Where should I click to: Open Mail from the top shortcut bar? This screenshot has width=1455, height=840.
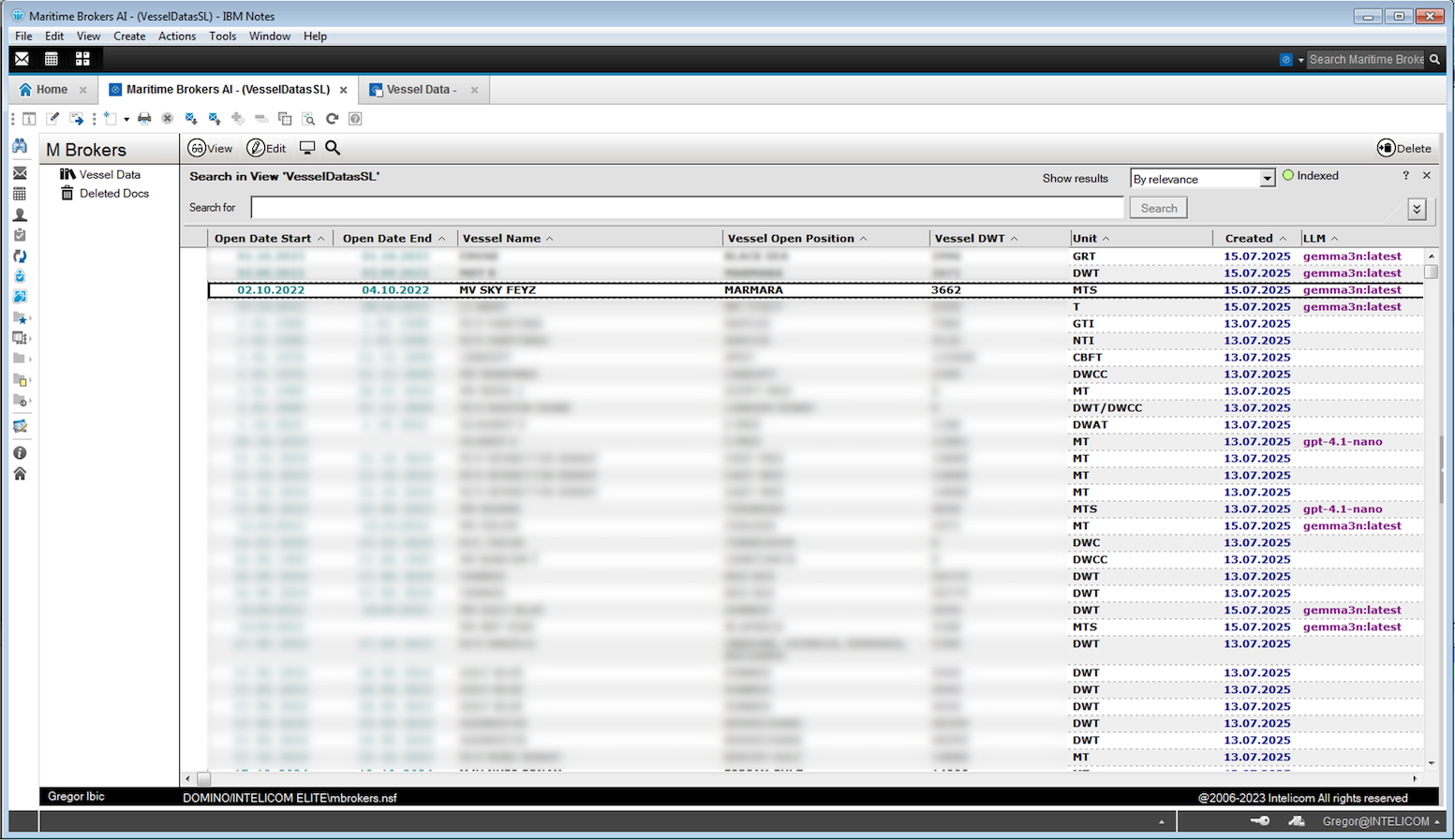pos(22,59)
